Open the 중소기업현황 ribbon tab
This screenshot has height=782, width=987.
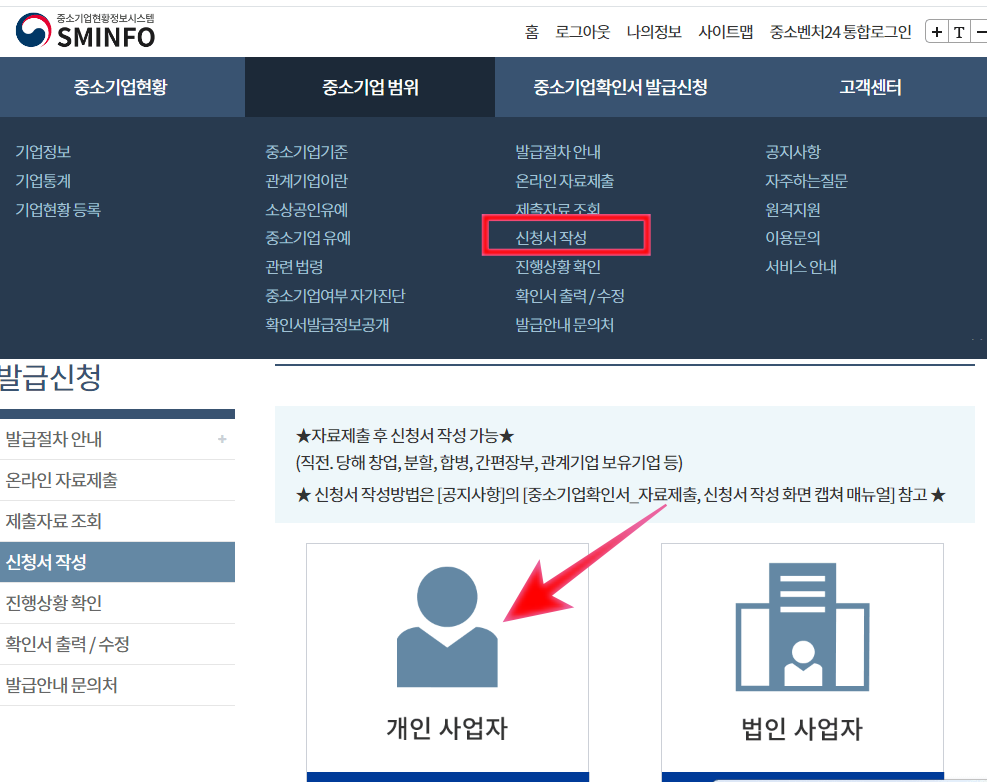[x=121, y=87]
